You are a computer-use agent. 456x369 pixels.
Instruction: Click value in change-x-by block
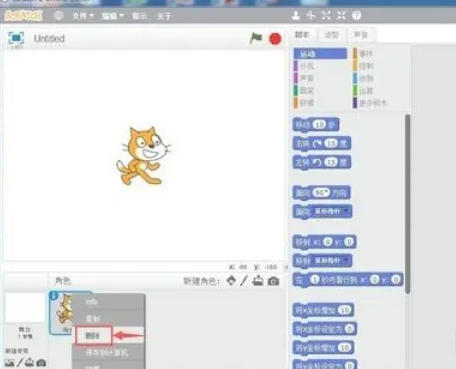(x=344, y=310)
